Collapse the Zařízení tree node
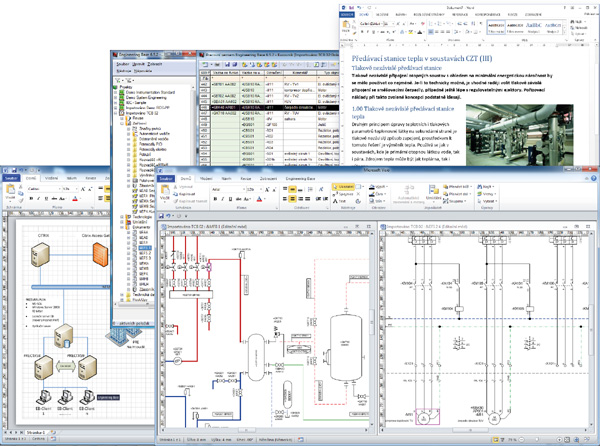600x446 pixels. (x=122, y=124)
